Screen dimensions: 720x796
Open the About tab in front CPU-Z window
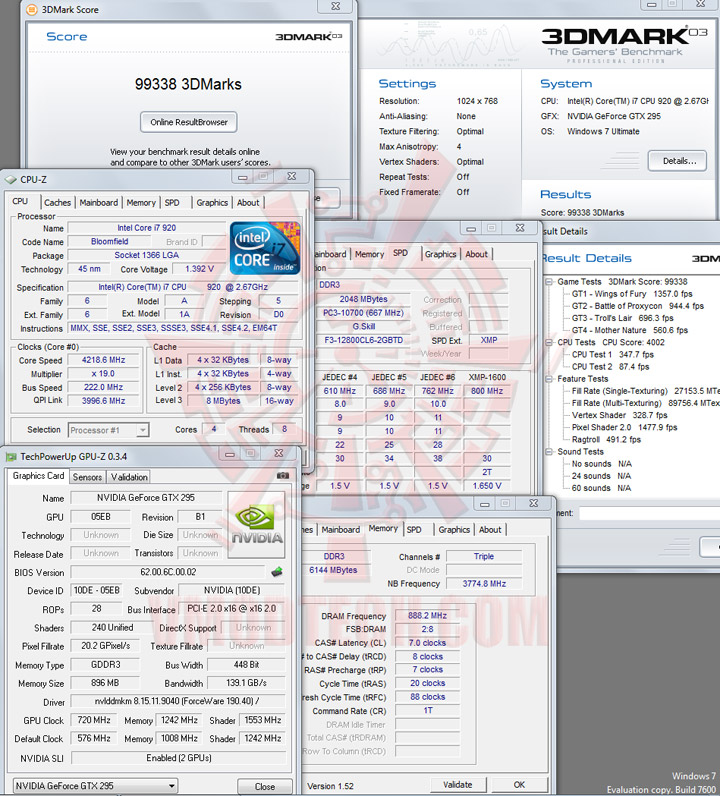pos(248,203)
